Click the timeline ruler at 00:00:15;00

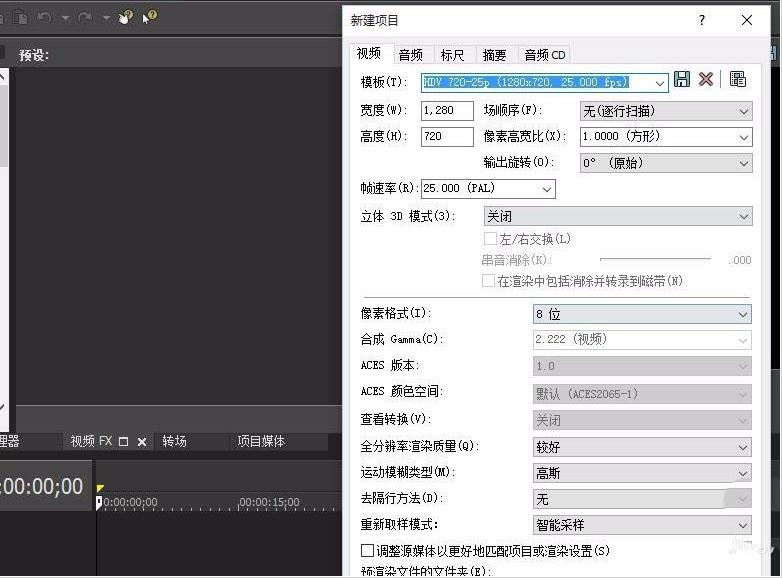270,502
